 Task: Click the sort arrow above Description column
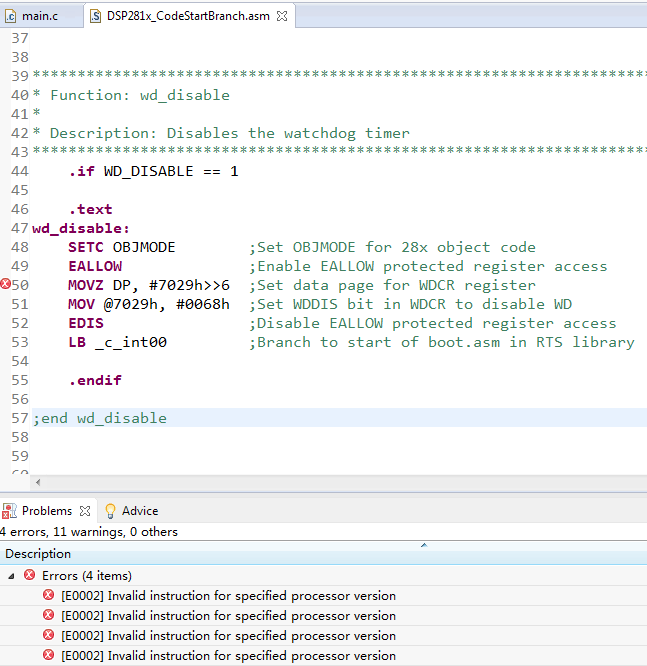423,545
